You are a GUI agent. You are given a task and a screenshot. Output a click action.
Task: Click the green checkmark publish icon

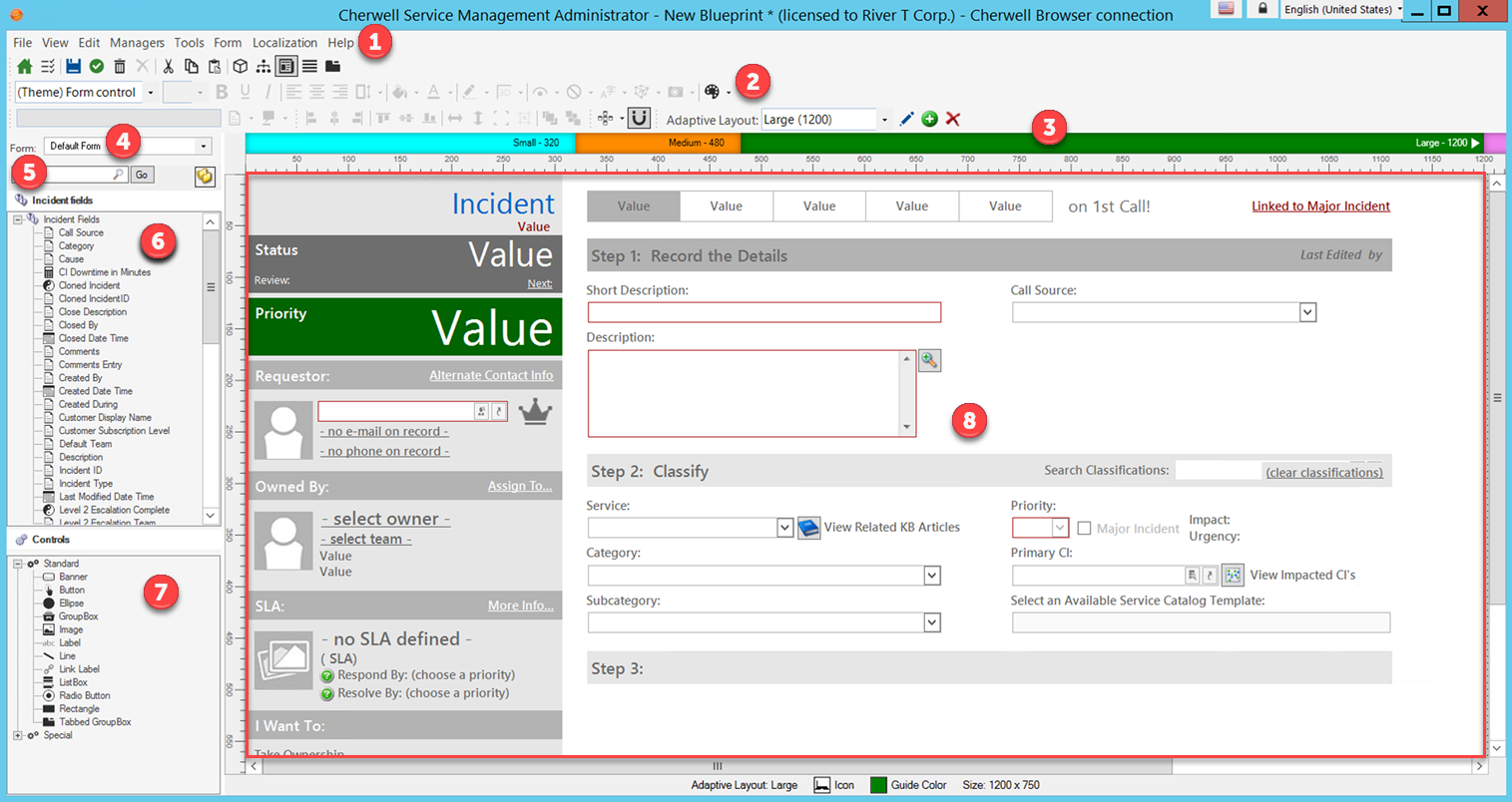click(96, 67)
